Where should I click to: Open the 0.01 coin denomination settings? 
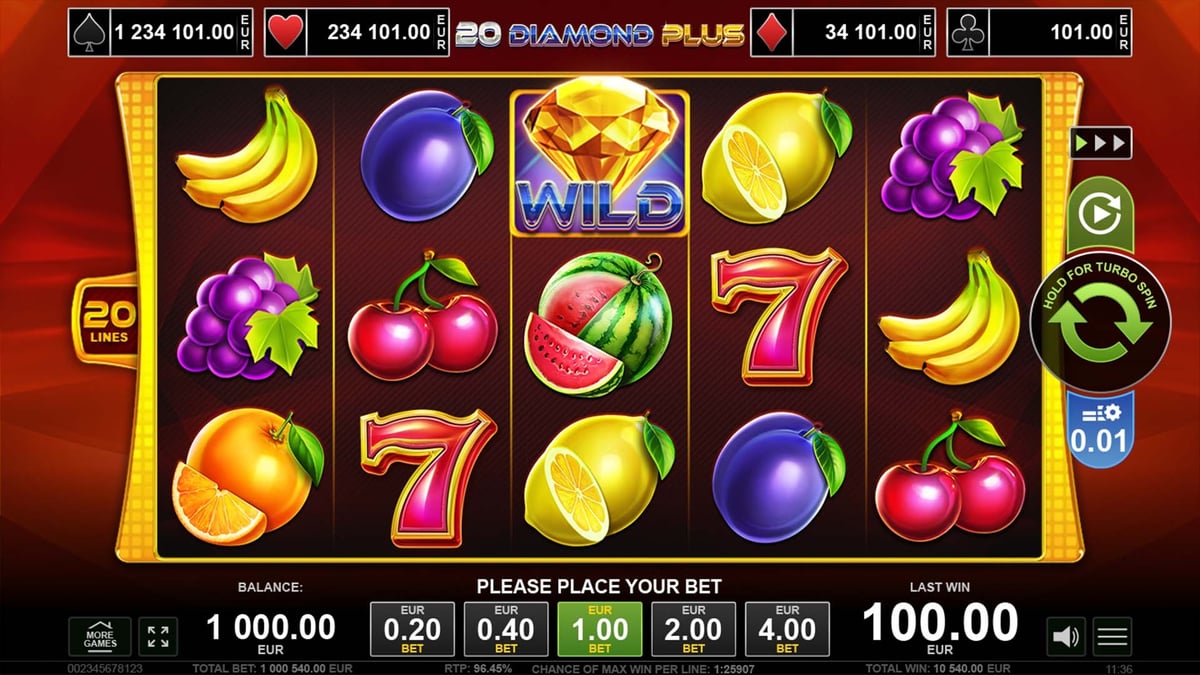point(1100,430)
